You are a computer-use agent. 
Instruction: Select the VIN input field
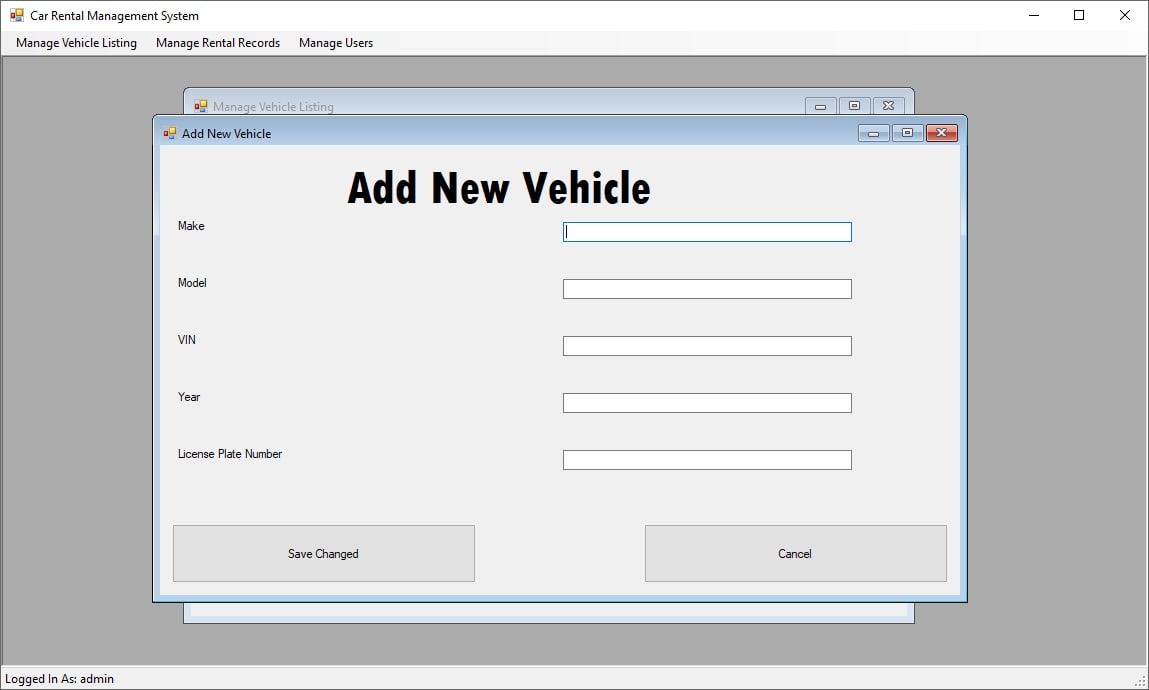coord(707,346)
